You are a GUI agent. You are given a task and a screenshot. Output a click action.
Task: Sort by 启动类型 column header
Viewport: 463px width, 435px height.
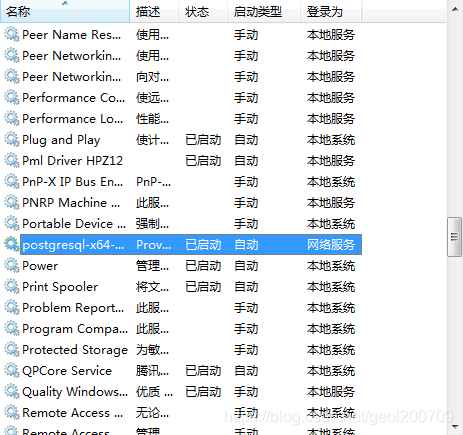point(264,11)
